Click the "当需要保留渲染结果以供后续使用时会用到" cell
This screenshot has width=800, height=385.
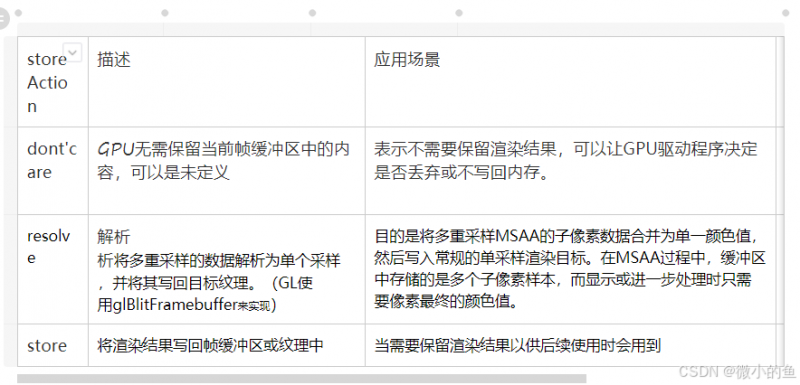(x=570, y=345)
